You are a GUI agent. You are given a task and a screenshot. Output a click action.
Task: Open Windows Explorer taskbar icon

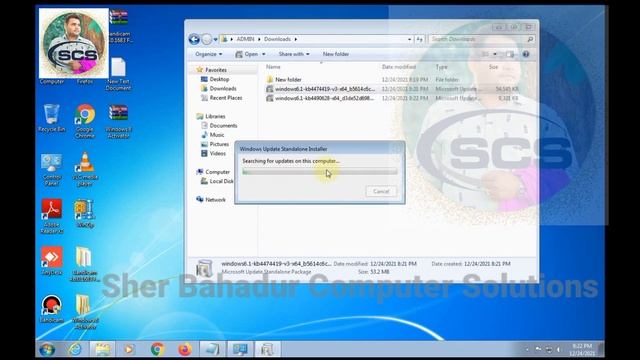[x=102, y=349]
